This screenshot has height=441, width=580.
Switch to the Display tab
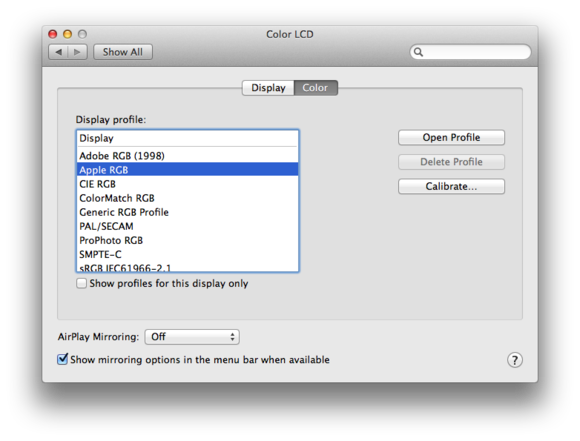(268, 88)
